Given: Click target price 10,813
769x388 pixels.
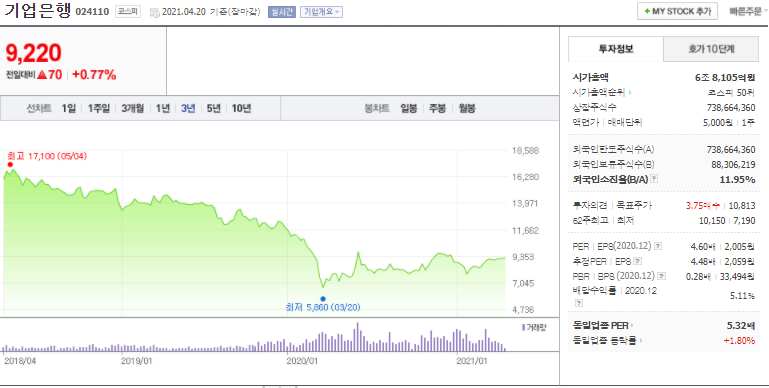Looking at the screenshot, I should tap(742, 206).
